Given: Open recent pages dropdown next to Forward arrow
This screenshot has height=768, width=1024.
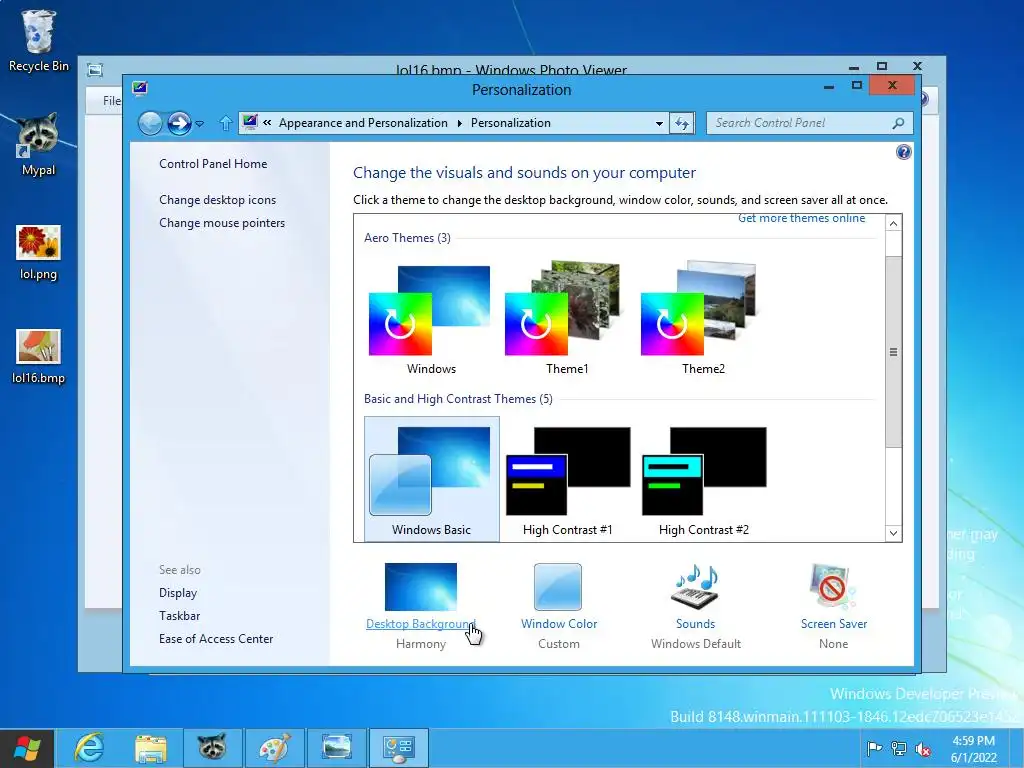Looking at the screenshot, I should tap(200, 123).
